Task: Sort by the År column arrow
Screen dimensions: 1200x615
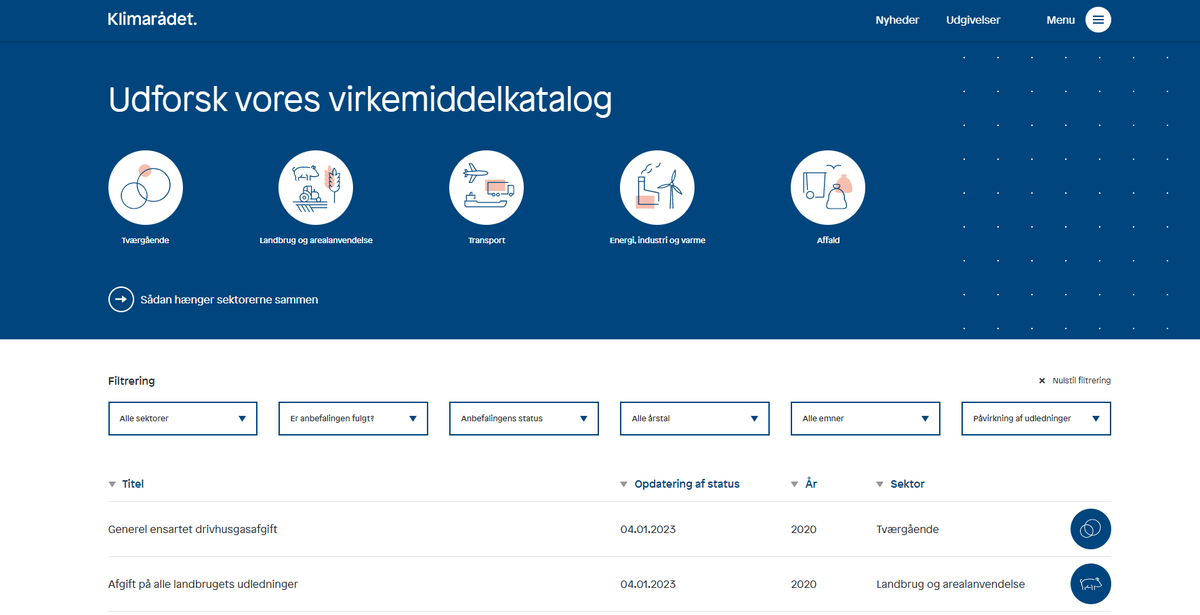Action: pos(792,483)
